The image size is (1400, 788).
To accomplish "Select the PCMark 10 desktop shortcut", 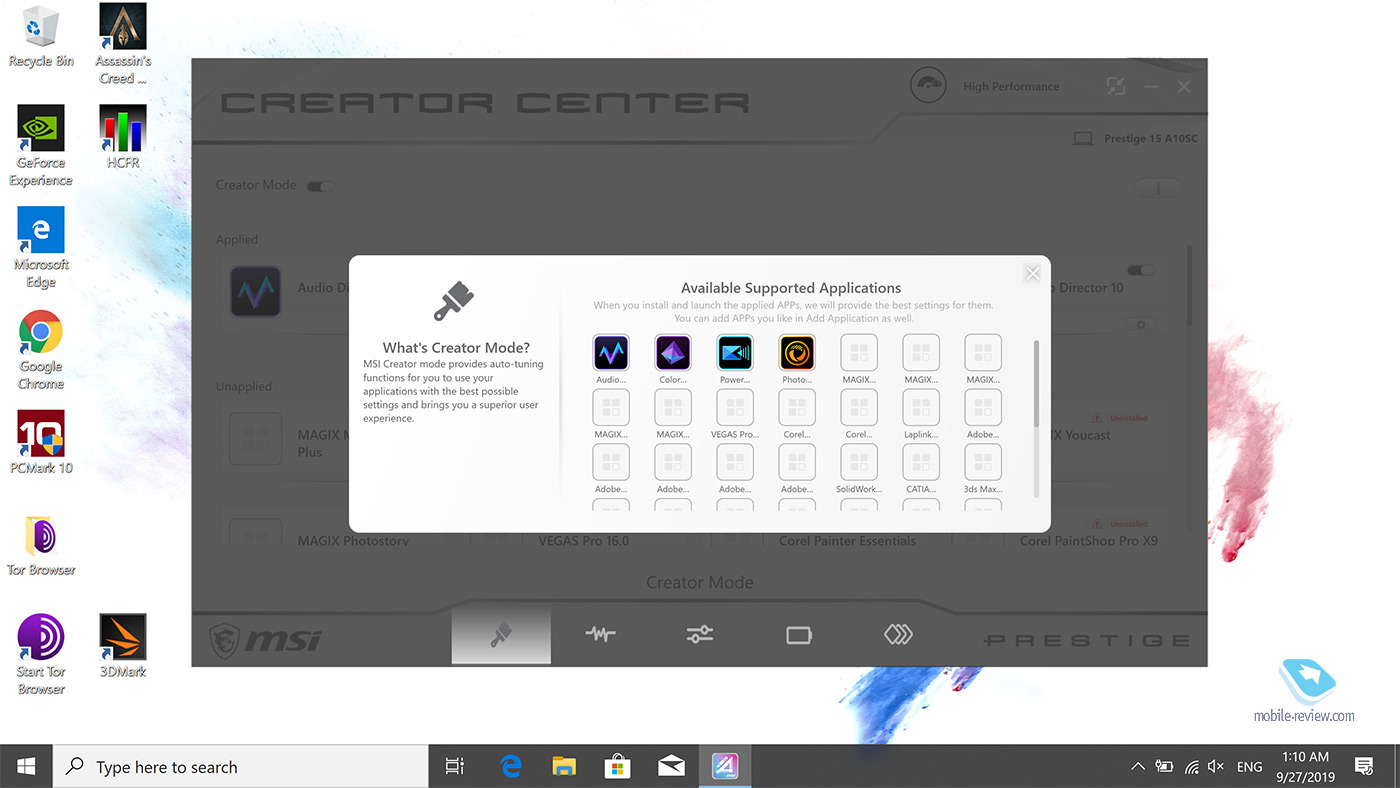I will [x=41, y=443].
